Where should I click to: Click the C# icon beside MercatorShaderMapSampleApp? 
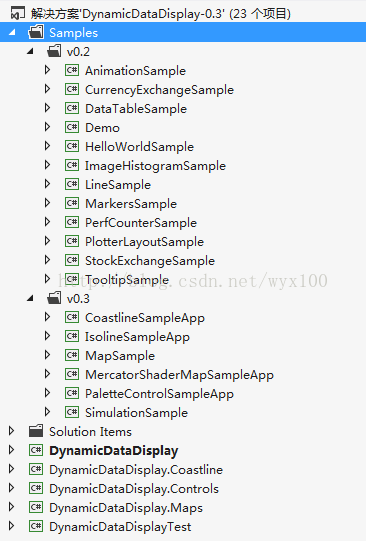[72, 374]
